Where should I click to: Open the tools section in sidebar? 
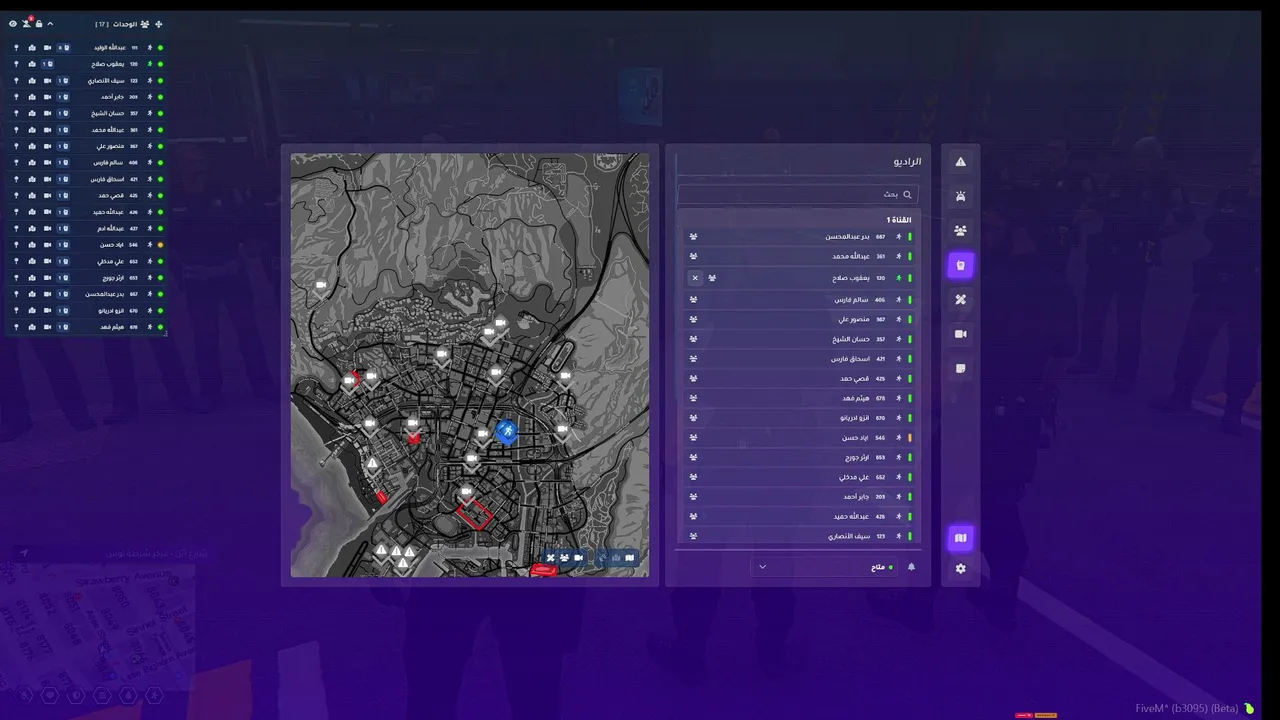click(x=961, y=299)
